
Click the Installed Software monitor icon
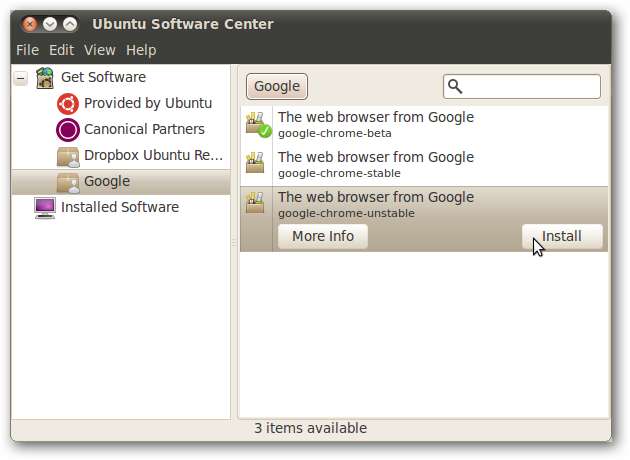[45, 208]
